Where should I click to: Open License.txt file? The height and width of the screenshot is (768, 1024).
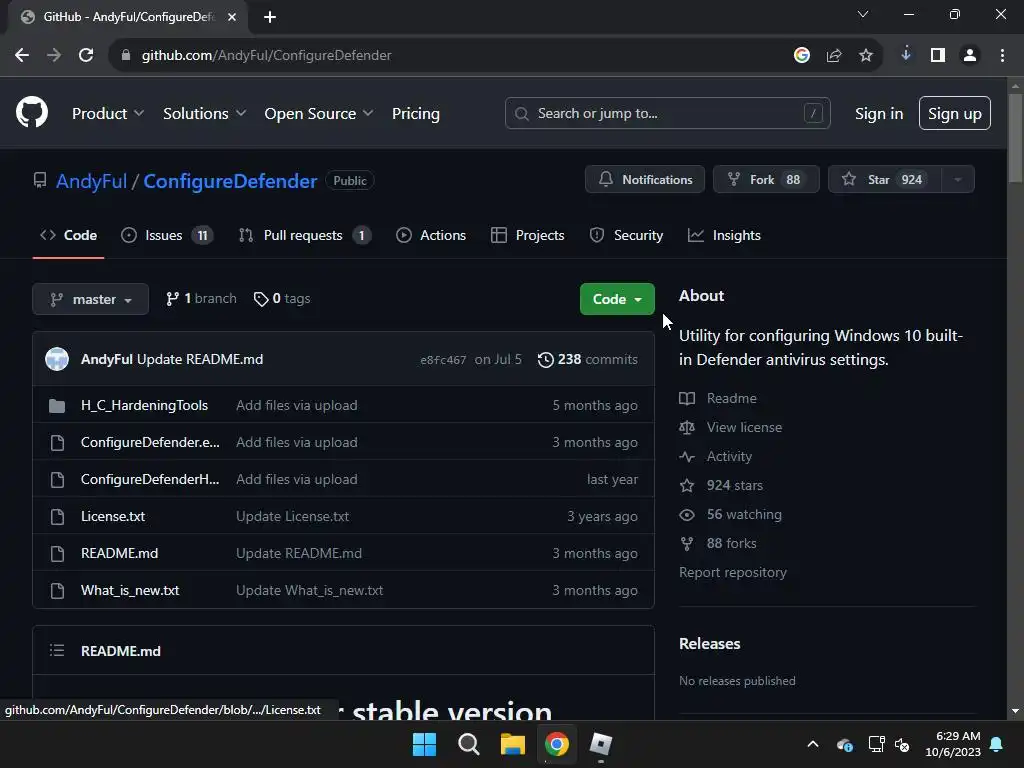[113, 516]
